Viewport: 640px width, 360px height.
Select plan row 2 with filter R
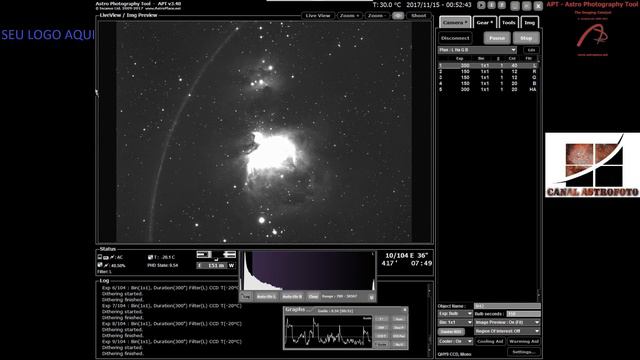[487, 71]
